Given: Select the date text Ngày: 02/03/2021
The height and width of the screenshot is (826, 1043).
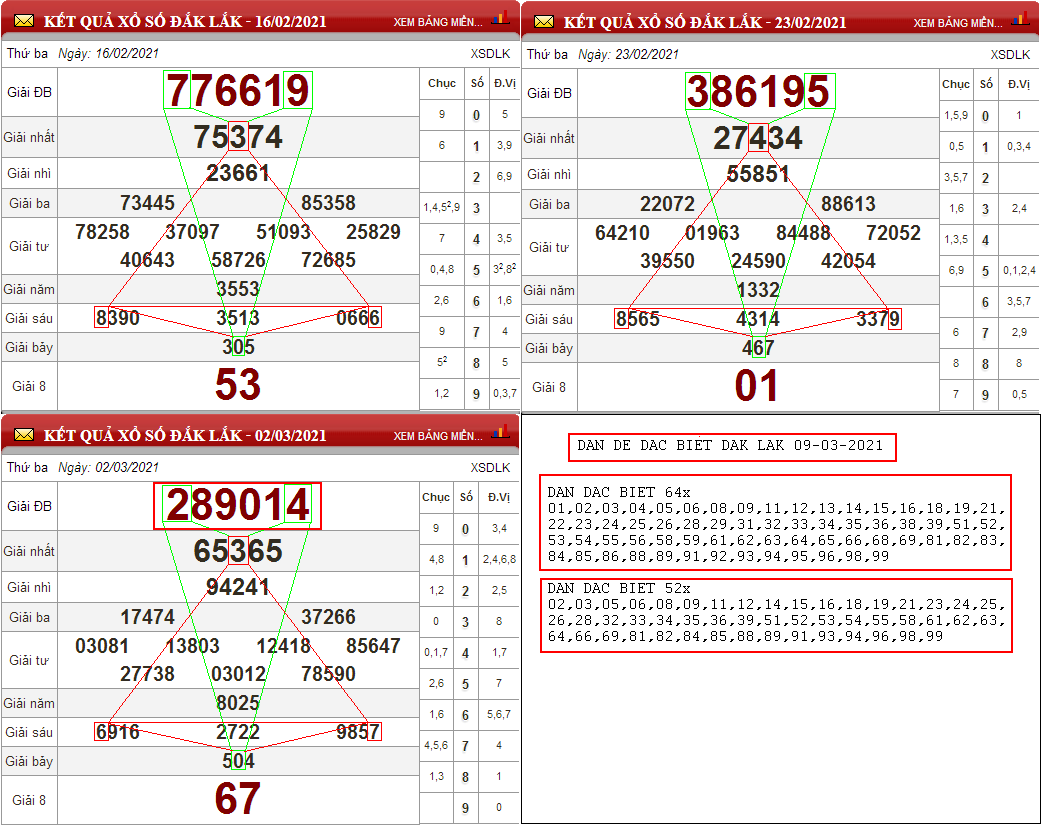Looking at the screenshot, I should click(108, 468).
